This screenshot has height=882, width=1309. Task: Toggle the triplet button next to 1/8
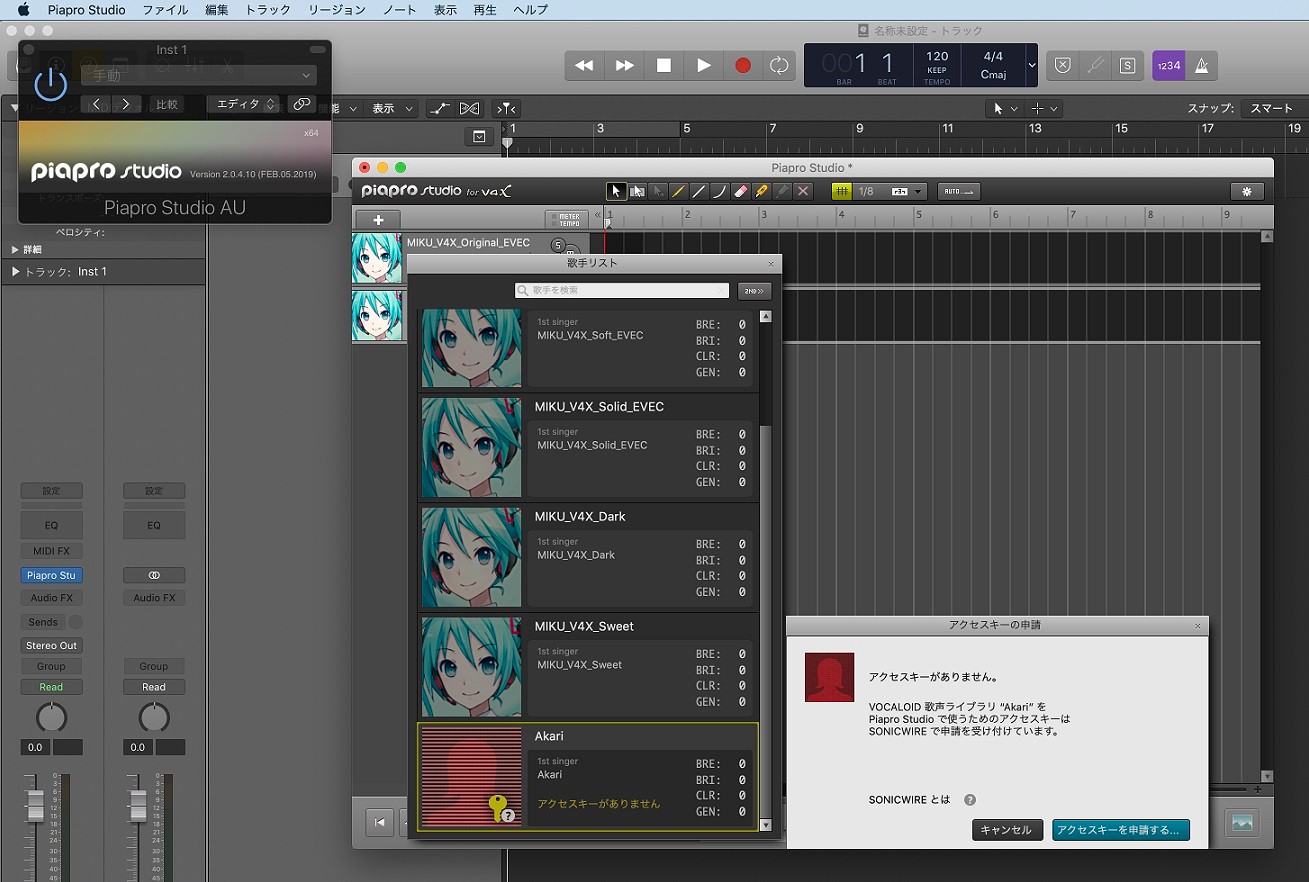(x=899, y=191)
